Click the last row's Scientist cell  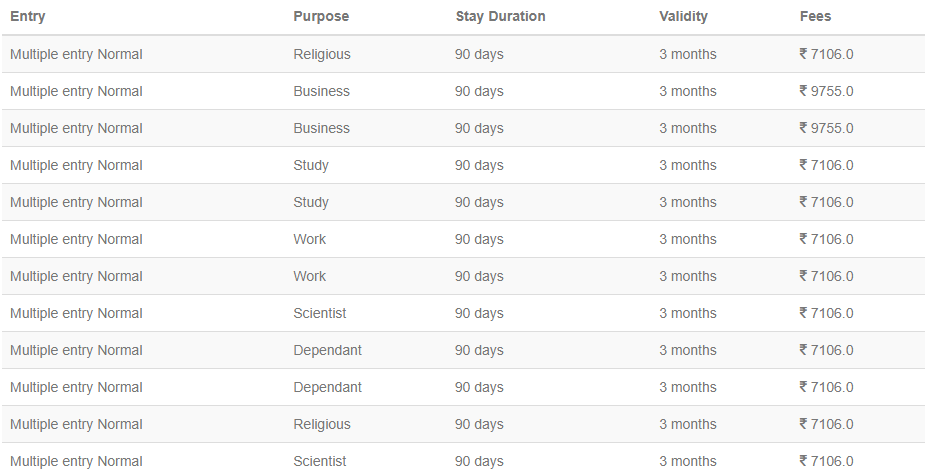point(319,461)
